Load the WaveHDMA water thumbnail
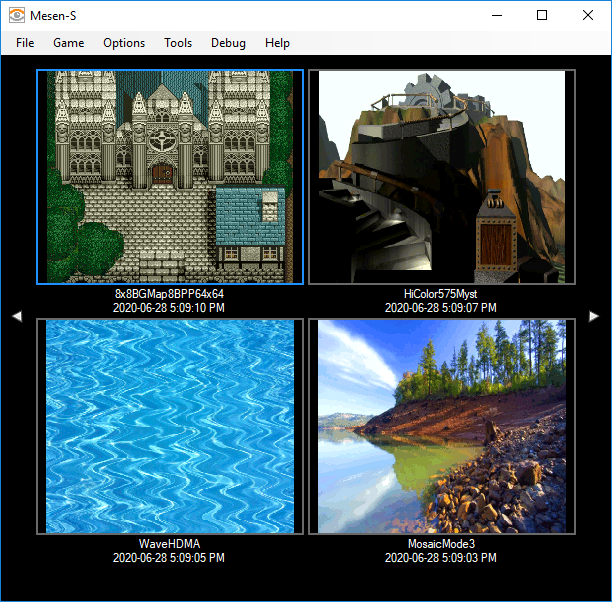612x602 pixels. [x=170, y=427]
